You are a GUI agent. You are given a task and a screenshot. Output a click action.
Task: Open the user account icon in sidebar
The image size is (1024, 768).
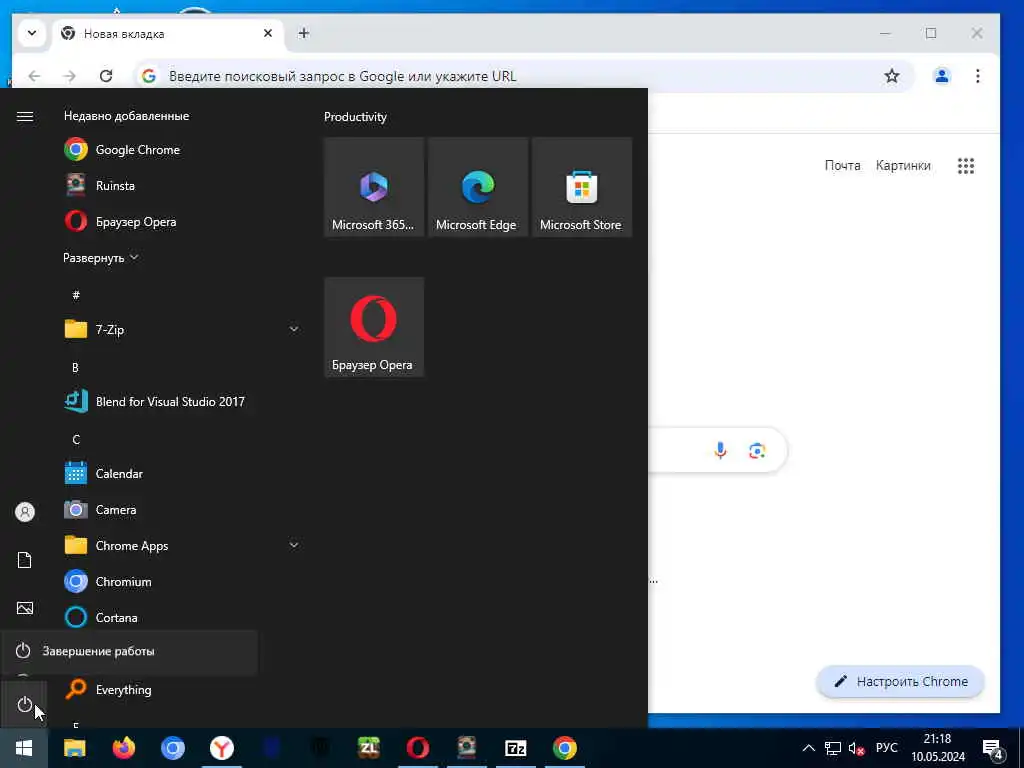[24, 512]
